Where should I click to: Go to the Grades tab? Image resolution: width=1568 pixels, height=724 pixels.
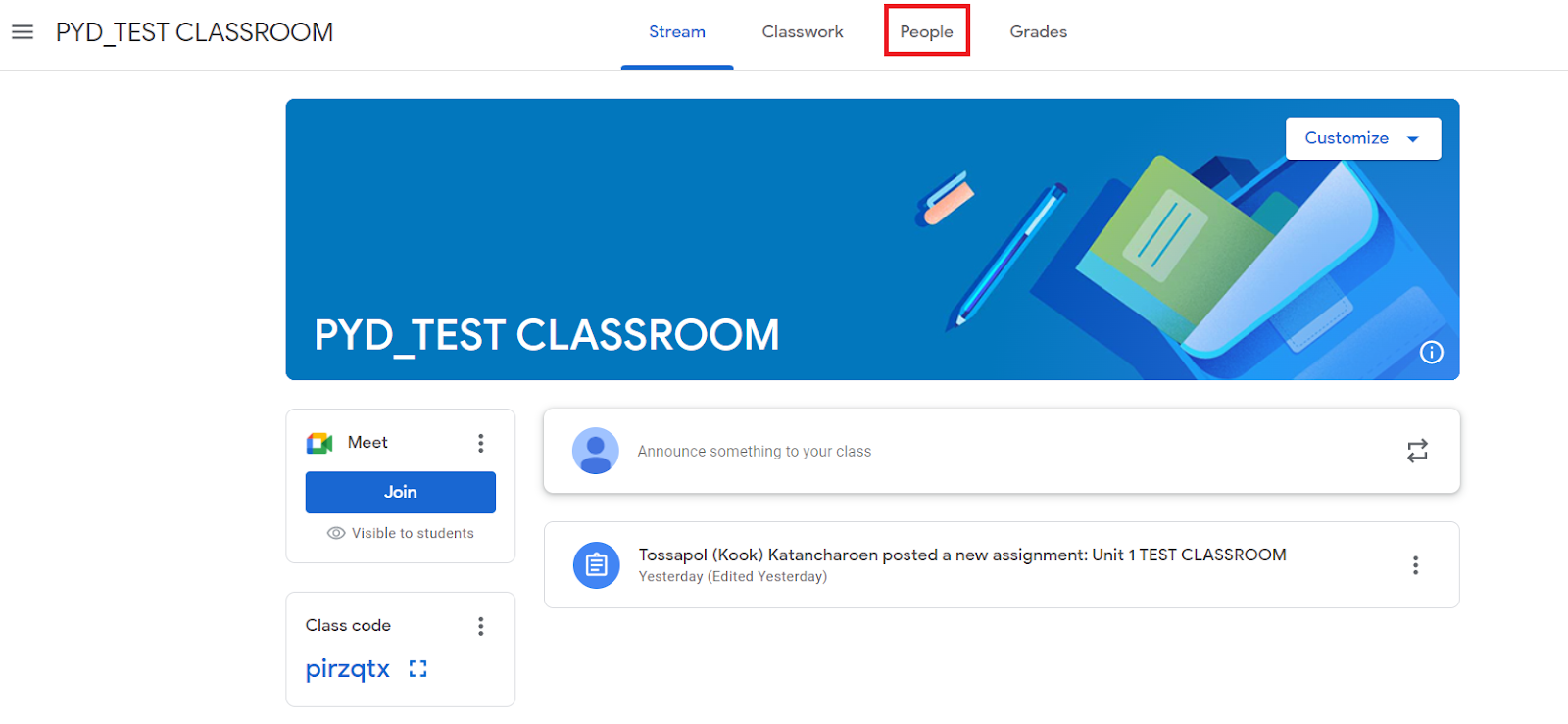1039,32
